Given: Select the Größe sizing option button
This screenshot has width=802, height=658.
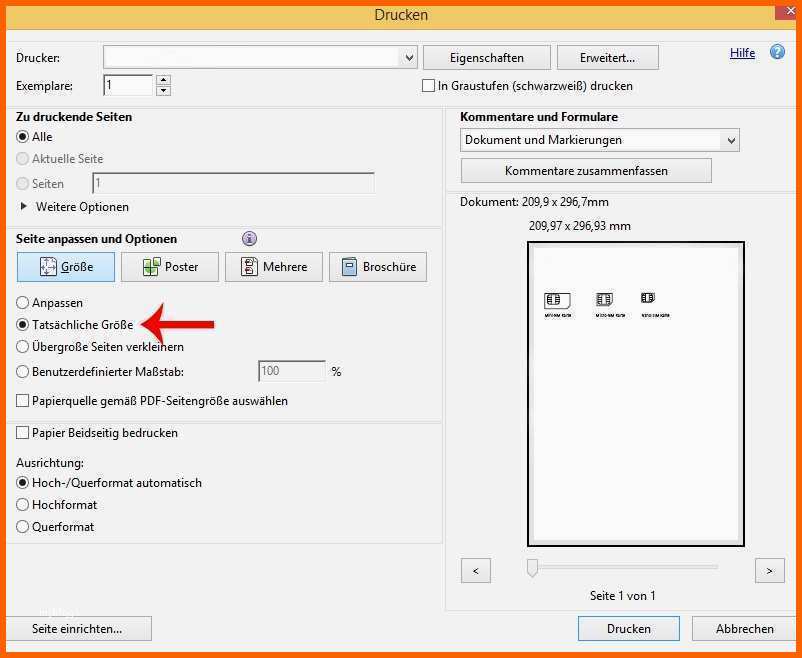Looking at the screenshot, I should click(68, 267).
